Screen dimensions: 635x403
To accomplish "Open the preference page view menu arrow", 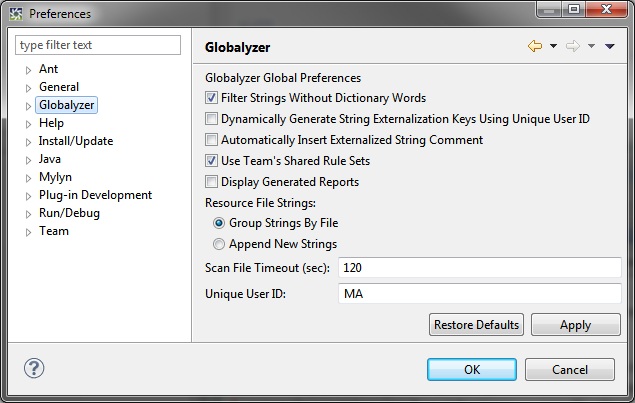I will click(x=609, y=47).
